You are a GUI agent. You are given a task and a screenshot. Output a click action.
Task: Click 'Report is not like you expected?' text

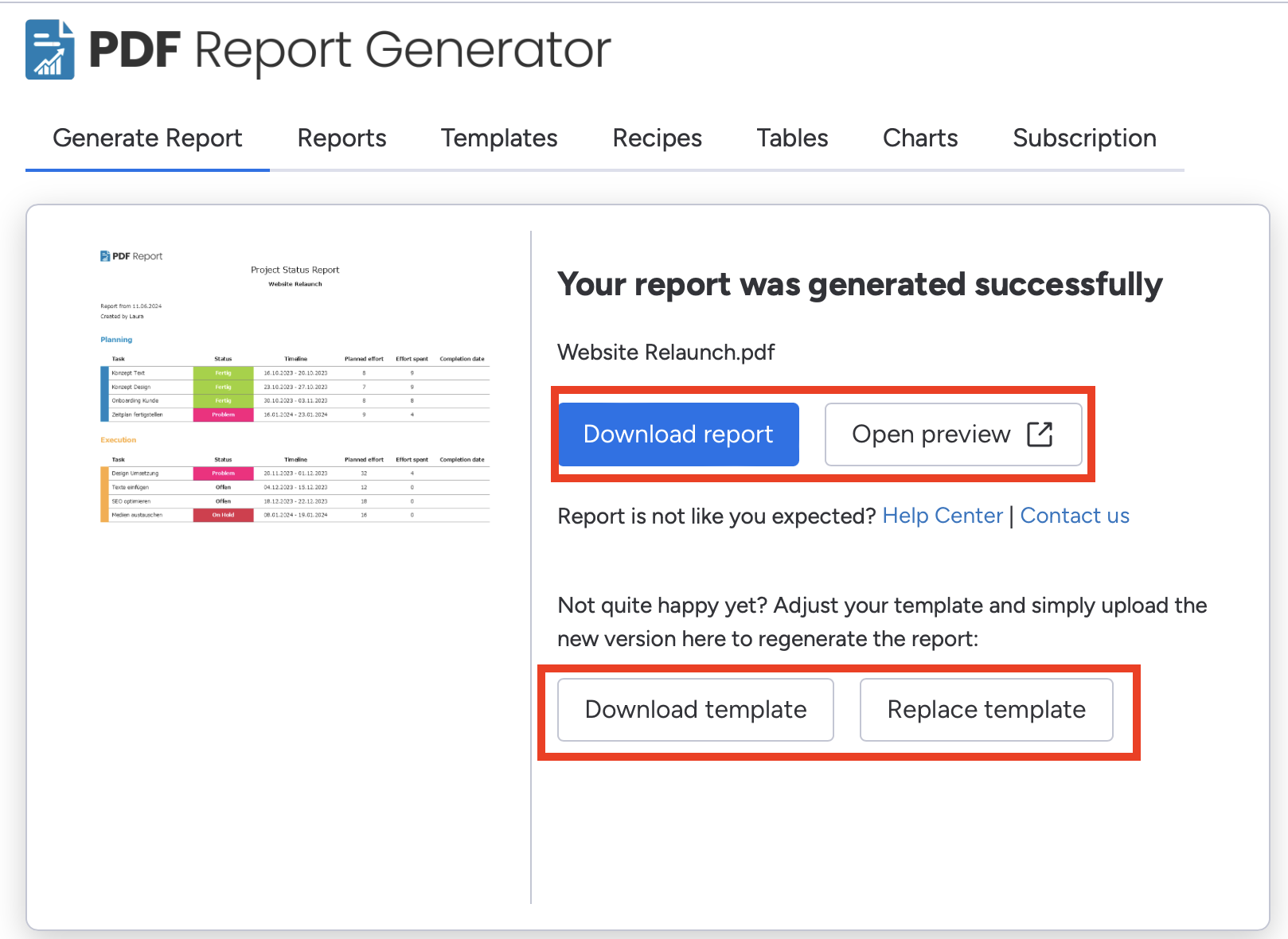coord(716,516)
